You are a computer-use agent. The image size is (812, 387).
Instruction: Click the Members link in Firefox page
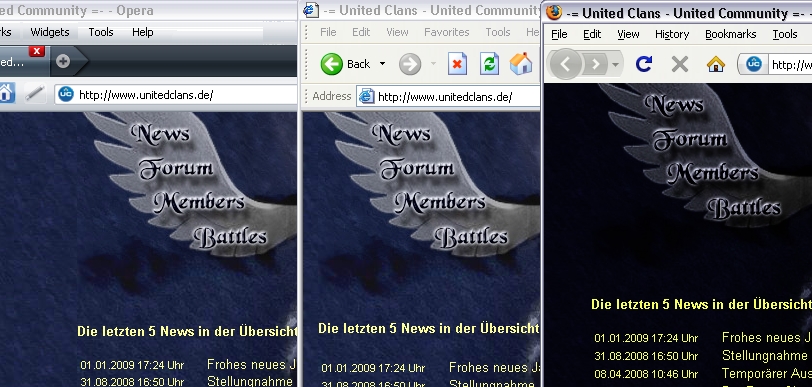pyautogui.click(x=713, y=174)
